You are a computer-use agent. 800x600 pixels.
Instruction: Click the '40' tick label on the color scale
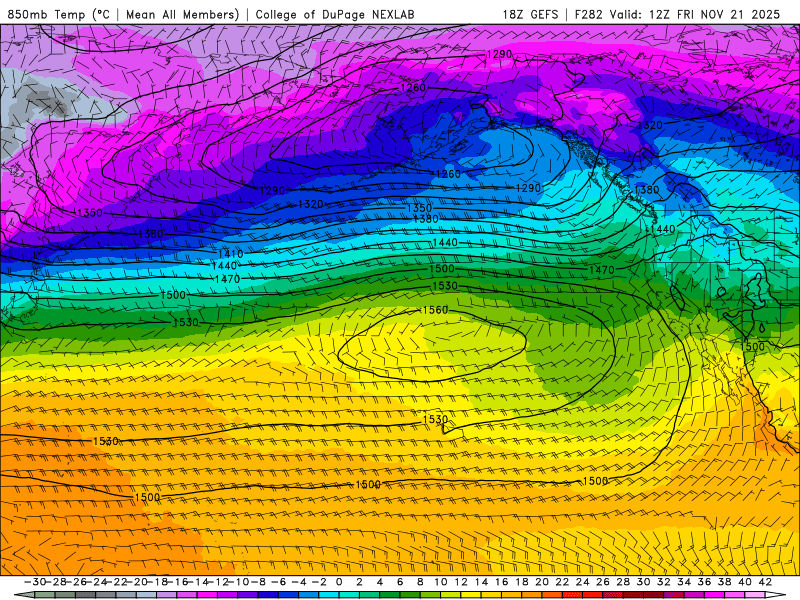[x=744, y=582]
